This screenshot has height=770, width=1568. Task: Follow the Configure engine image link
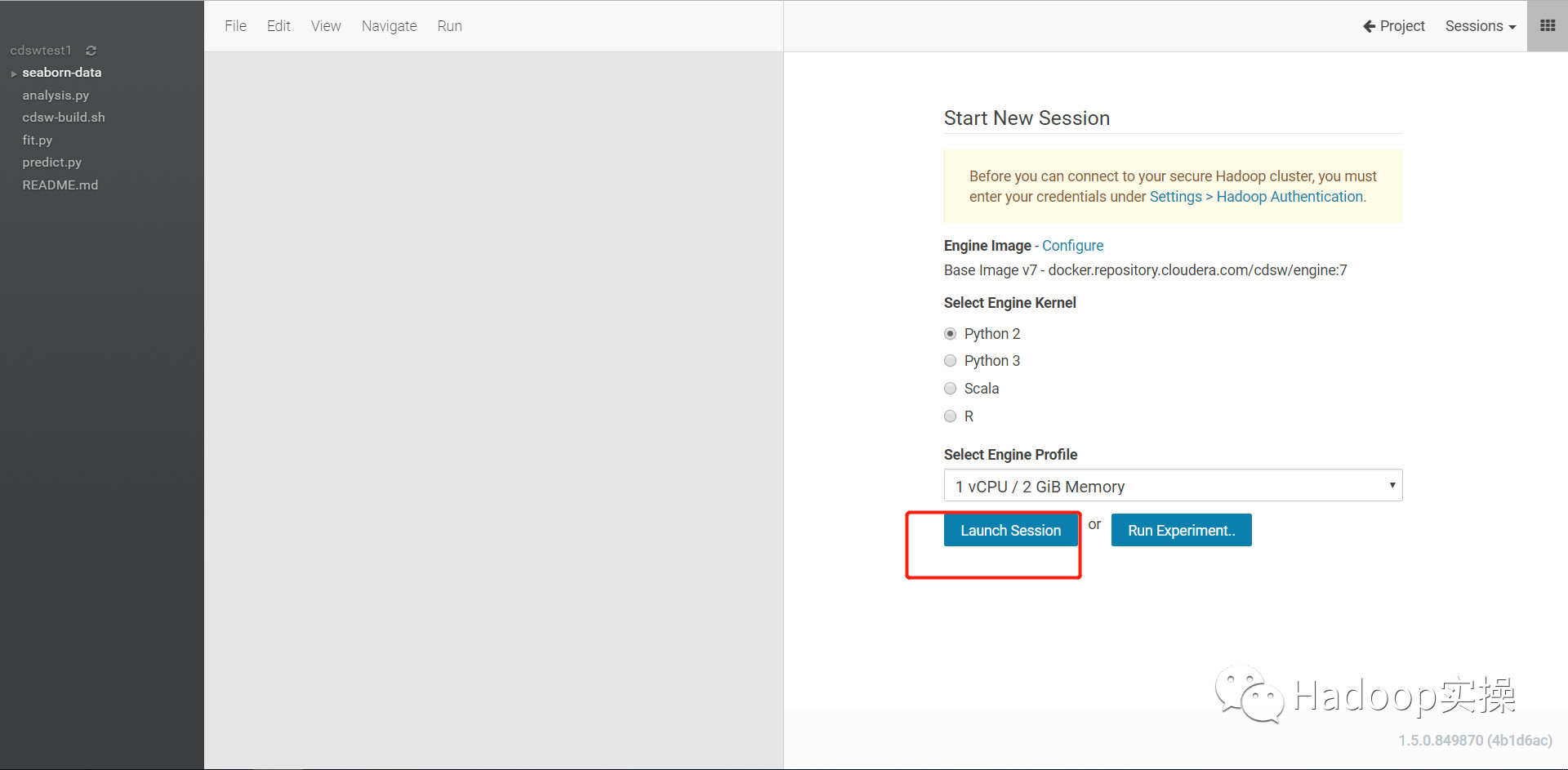click(1072, 246)
